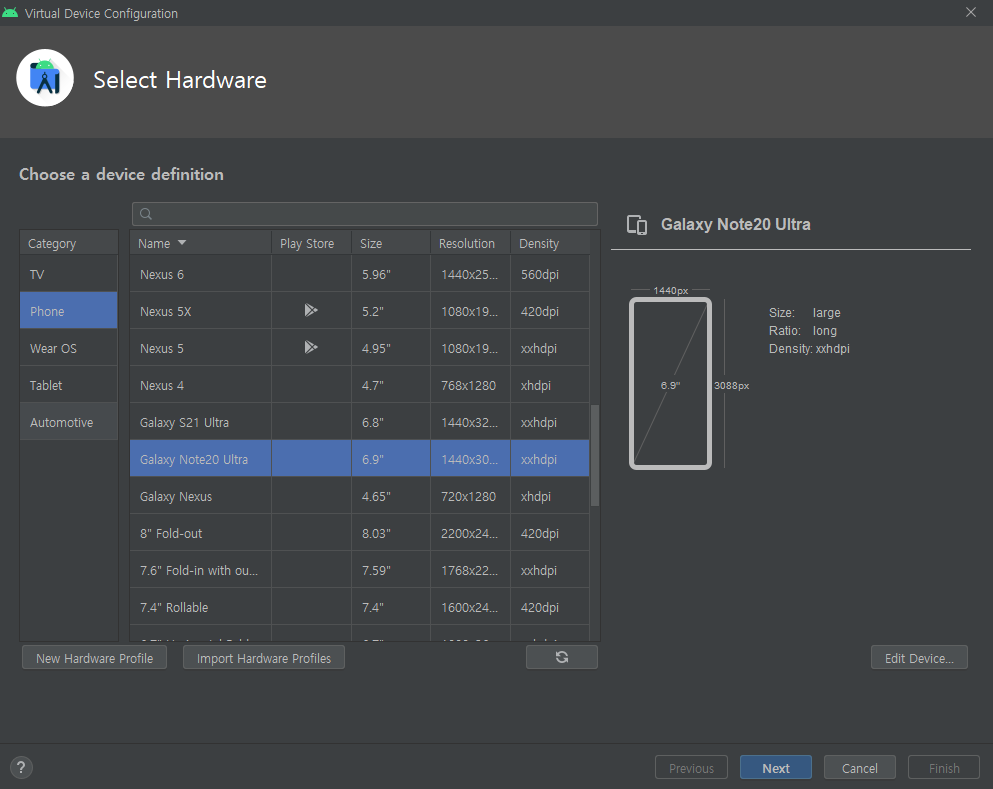This screenshot has height=789, width=993.
Task: Select the TV category
Action: [x=68, y=274]
